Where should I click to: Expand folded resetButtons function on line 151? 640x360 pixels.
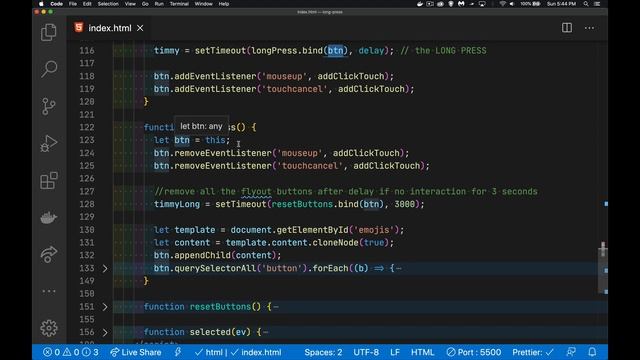(x=105, y=307)
